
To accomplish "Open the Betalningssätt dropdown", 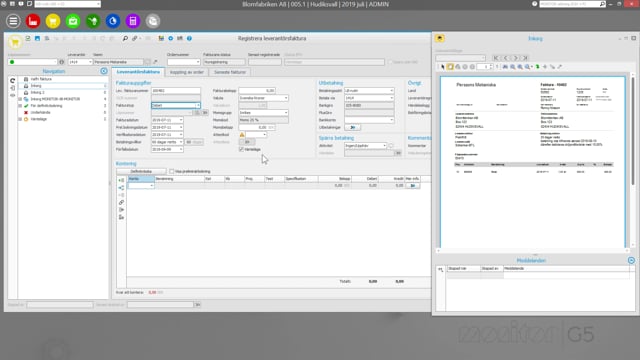I will (x=391, y=91).
